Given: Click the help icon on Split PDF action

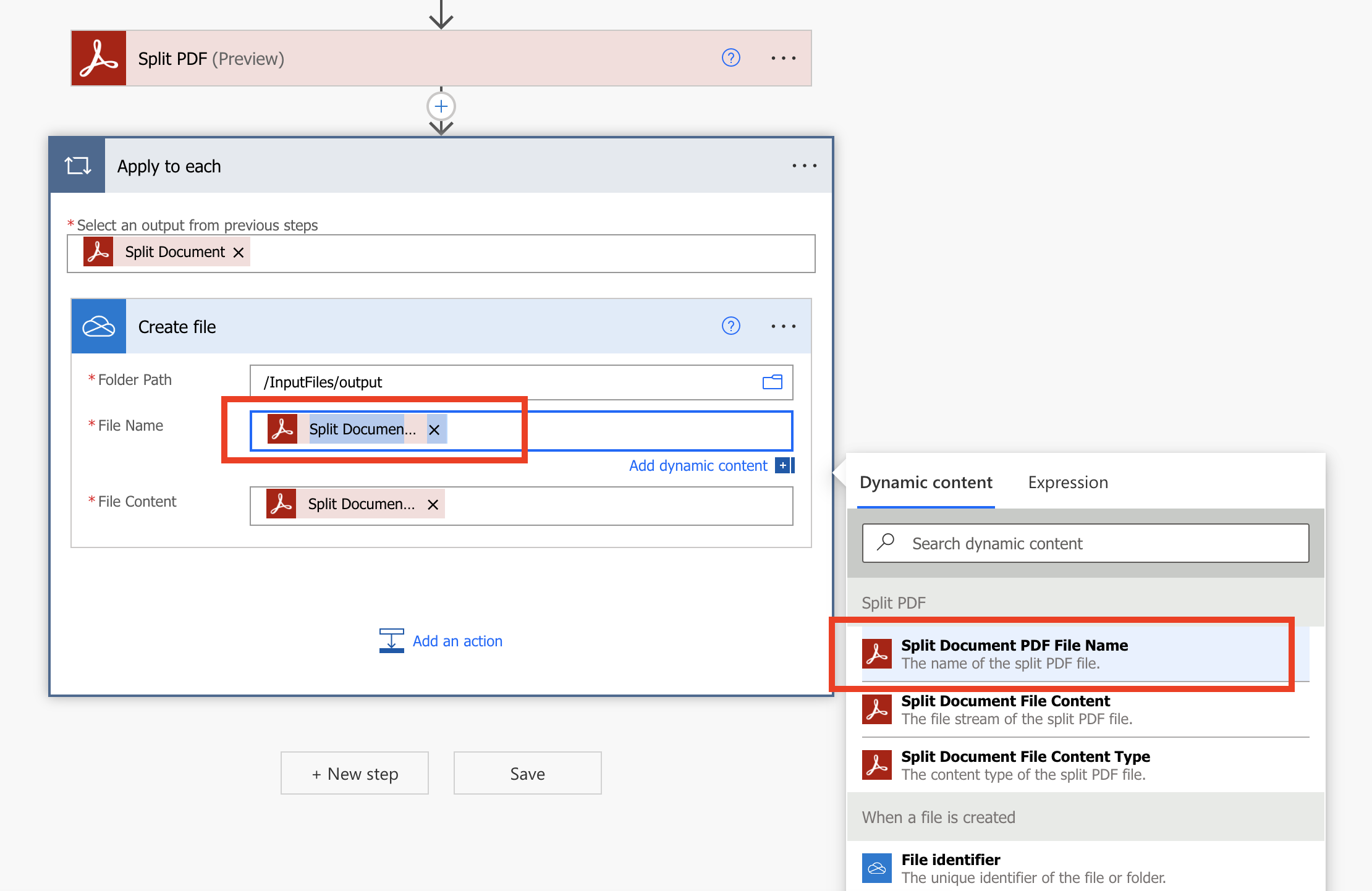Looking at the screenshot, I should [730, 57].
